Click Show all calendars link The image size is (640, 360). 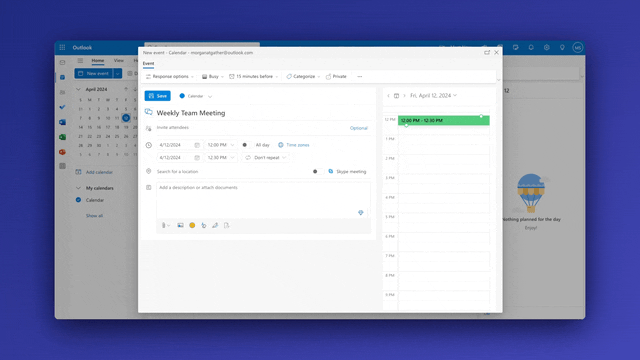tap(94, 216)
